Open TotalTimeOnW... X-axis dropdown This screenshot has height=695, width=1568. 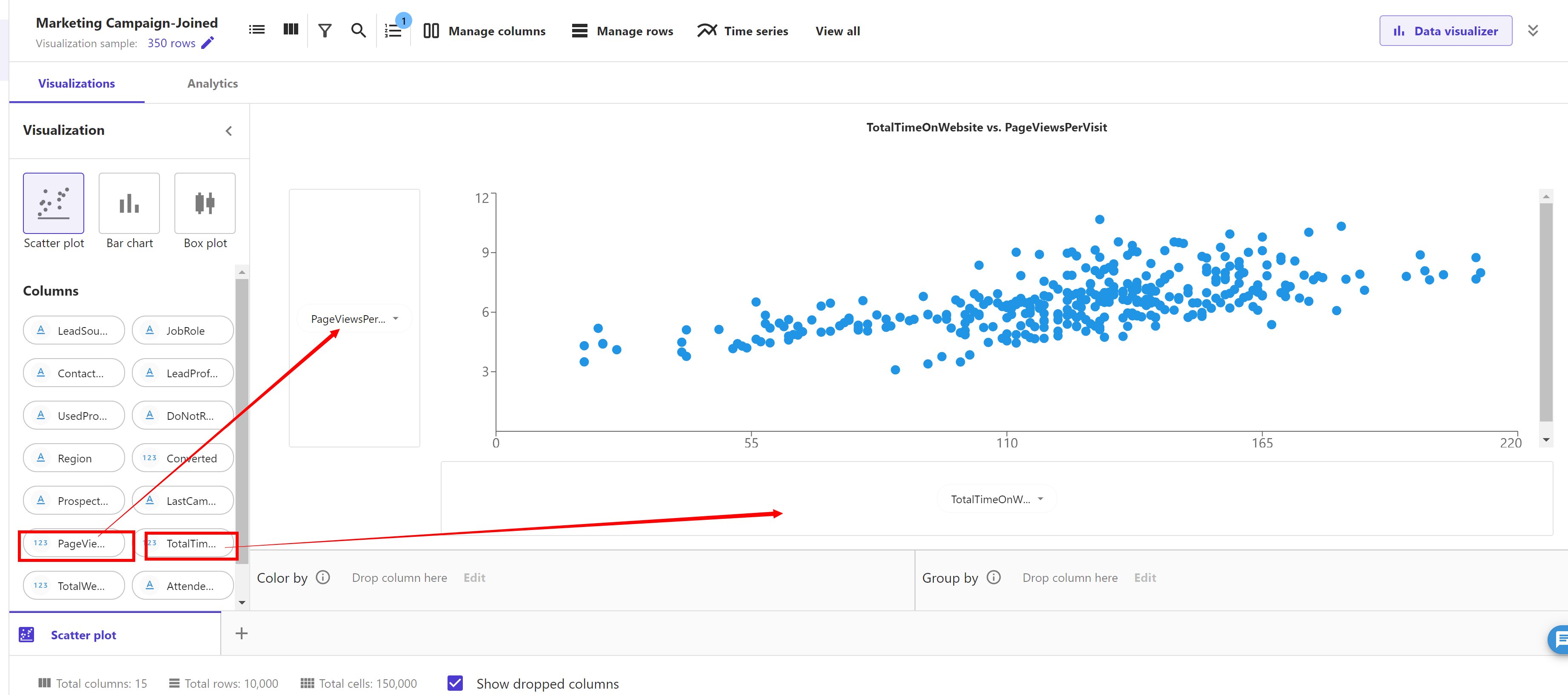click(x=996, y=499)
